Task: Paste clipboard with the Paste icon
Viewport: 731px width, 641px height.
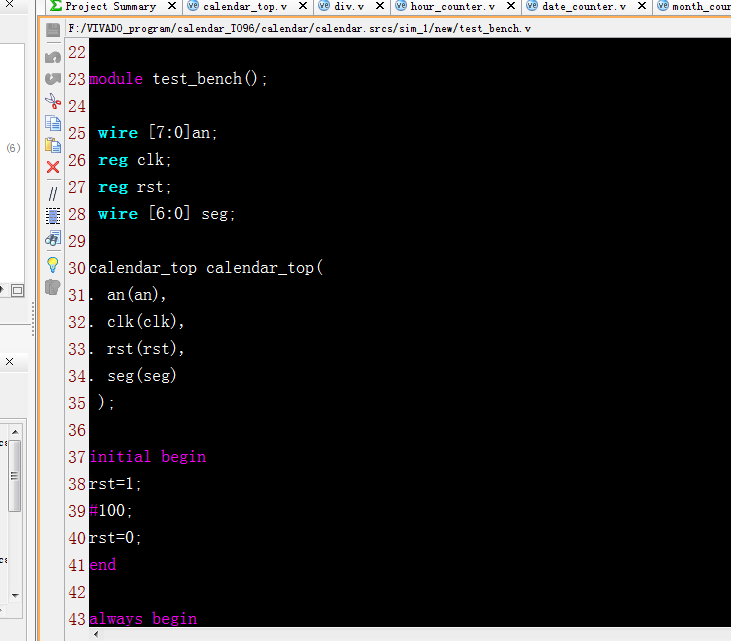Action: pos(53,145)
